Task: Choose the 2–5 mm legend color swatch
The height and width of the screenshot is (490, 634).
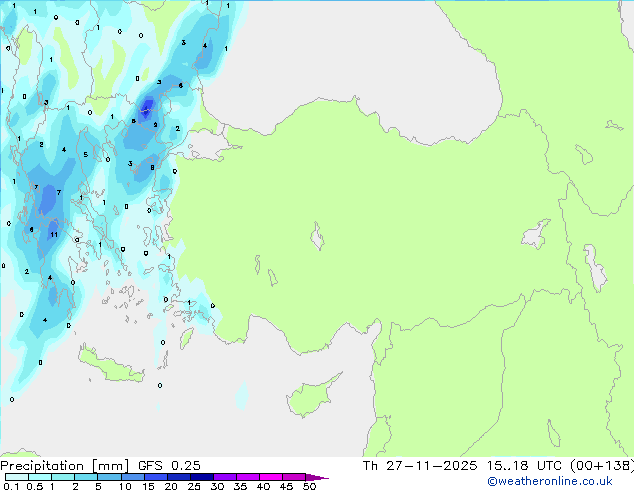Action: point(86,477)
